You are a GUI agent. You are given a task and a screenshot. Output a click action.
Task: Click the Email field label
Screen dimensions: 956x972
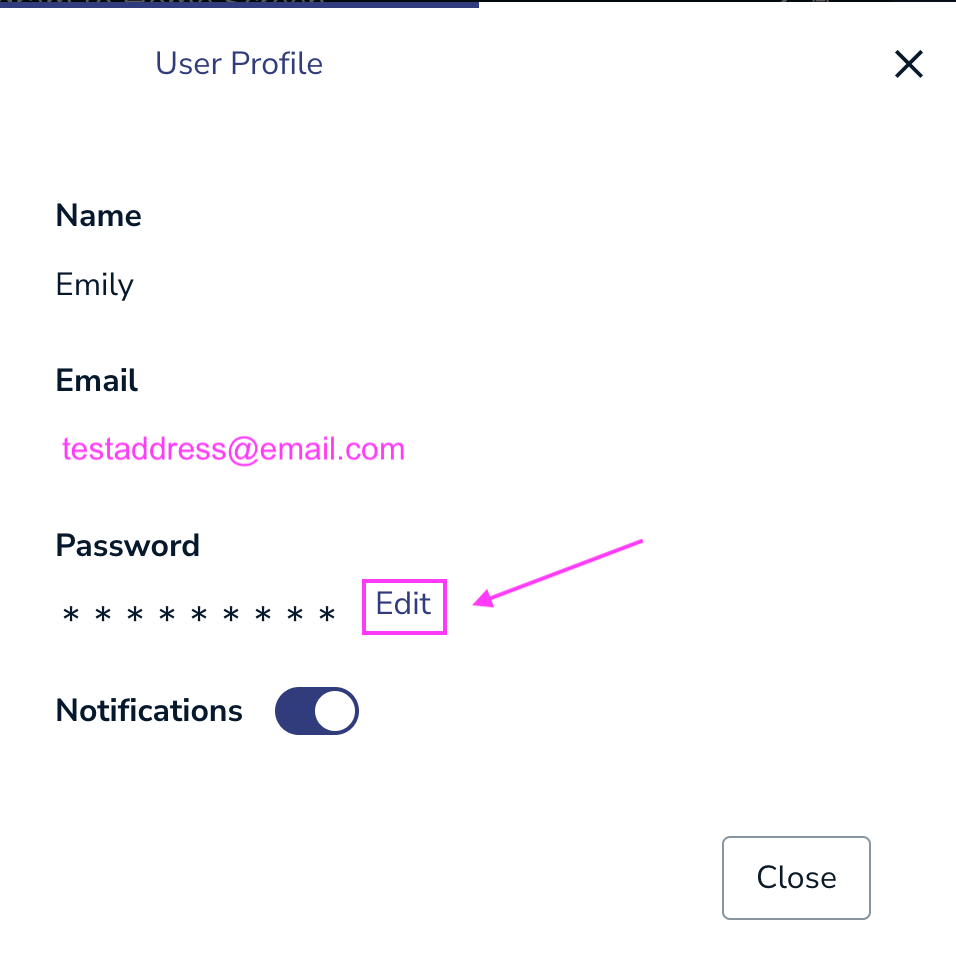point(96,381)
